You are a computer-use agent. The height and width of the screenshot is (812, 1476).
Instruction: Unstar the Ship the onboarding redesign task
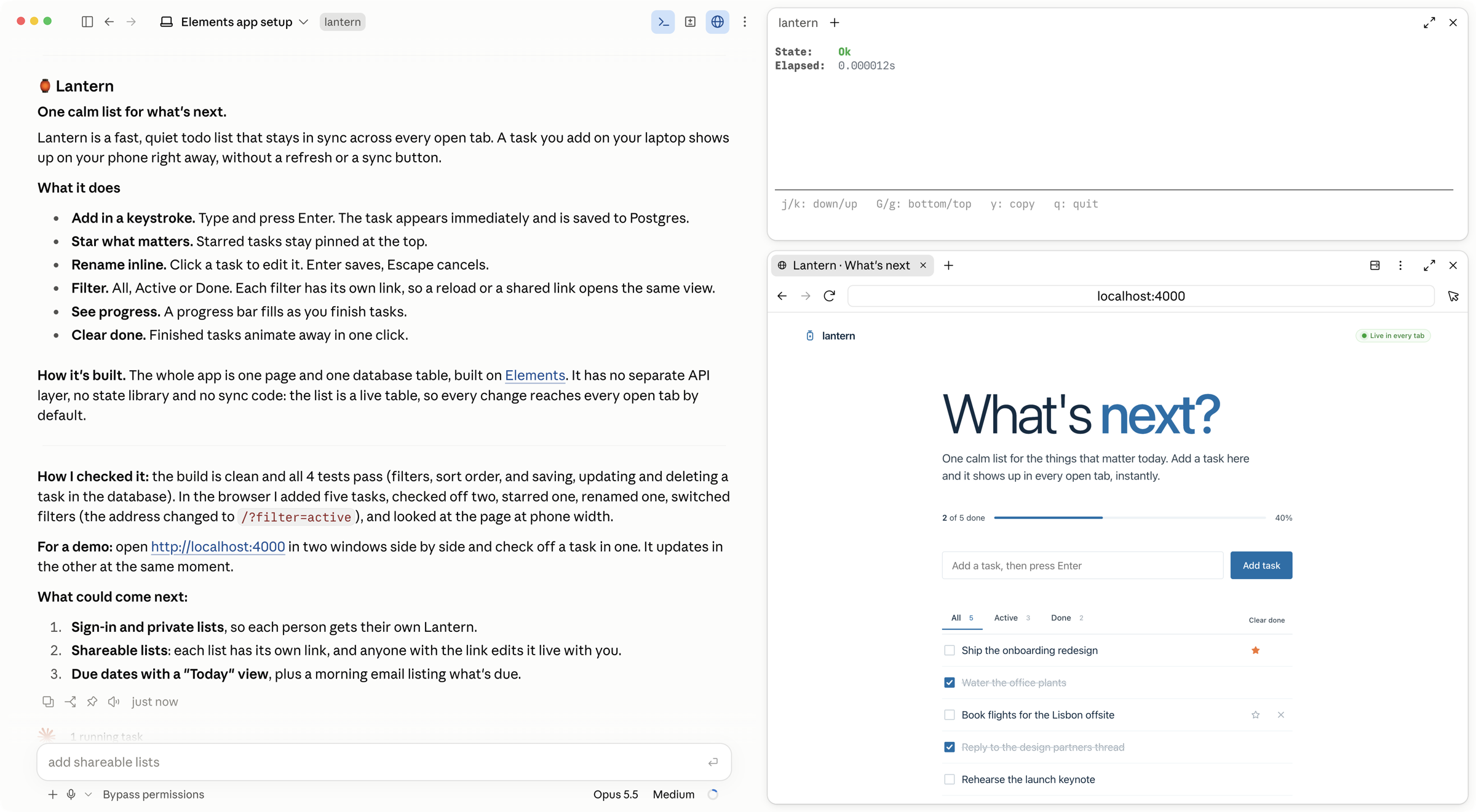click(1255, 650)
